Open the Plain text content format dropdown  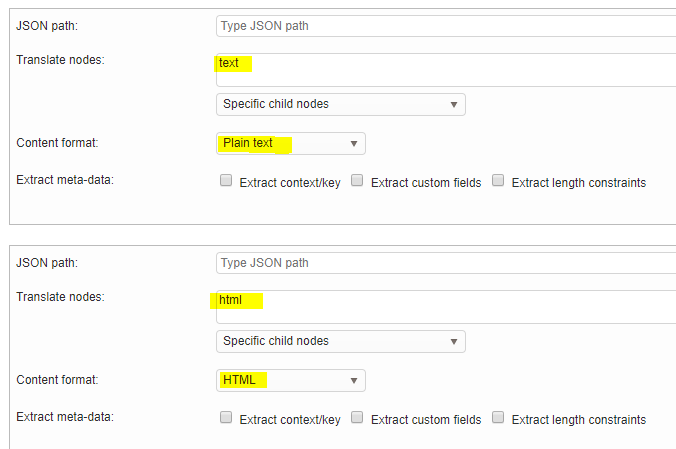(x=290, y=143)
